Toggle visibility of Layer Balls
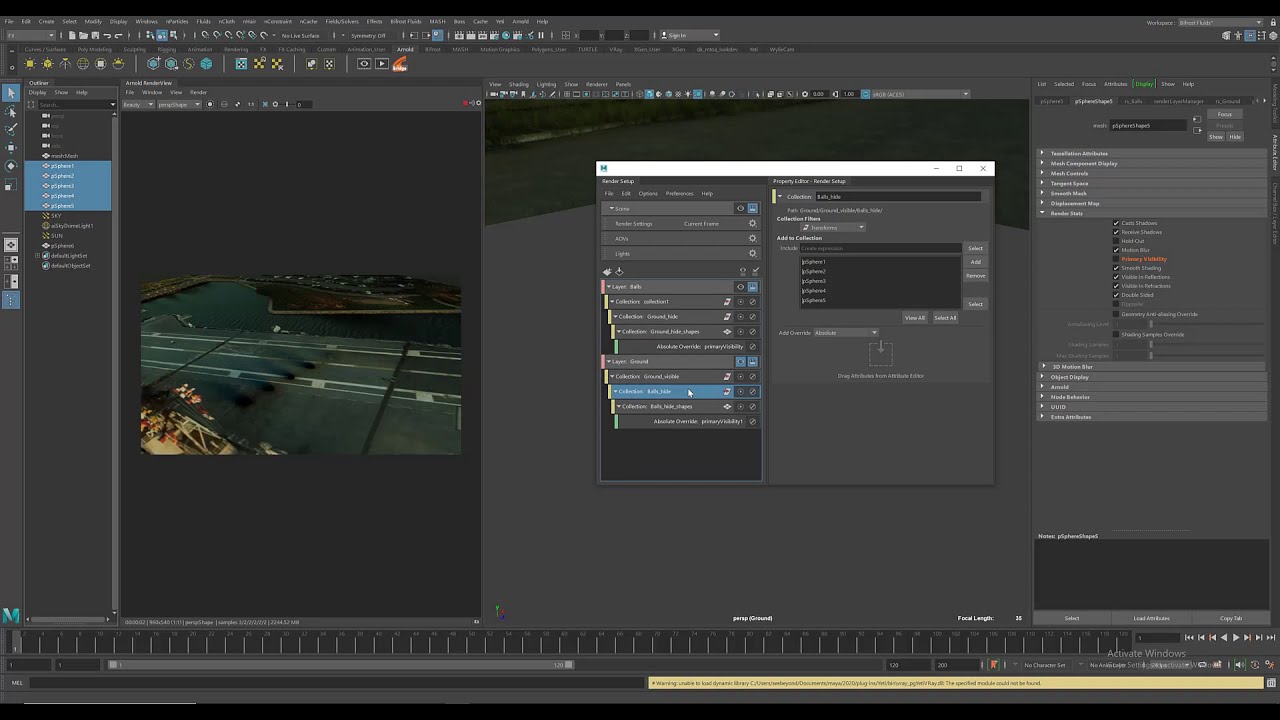 740,287
